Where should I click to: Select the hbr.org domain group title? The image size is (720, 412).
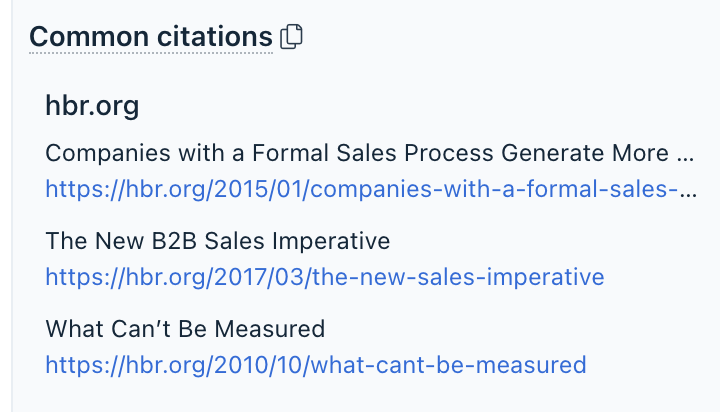pyautogui.click(x=92, y=106)
